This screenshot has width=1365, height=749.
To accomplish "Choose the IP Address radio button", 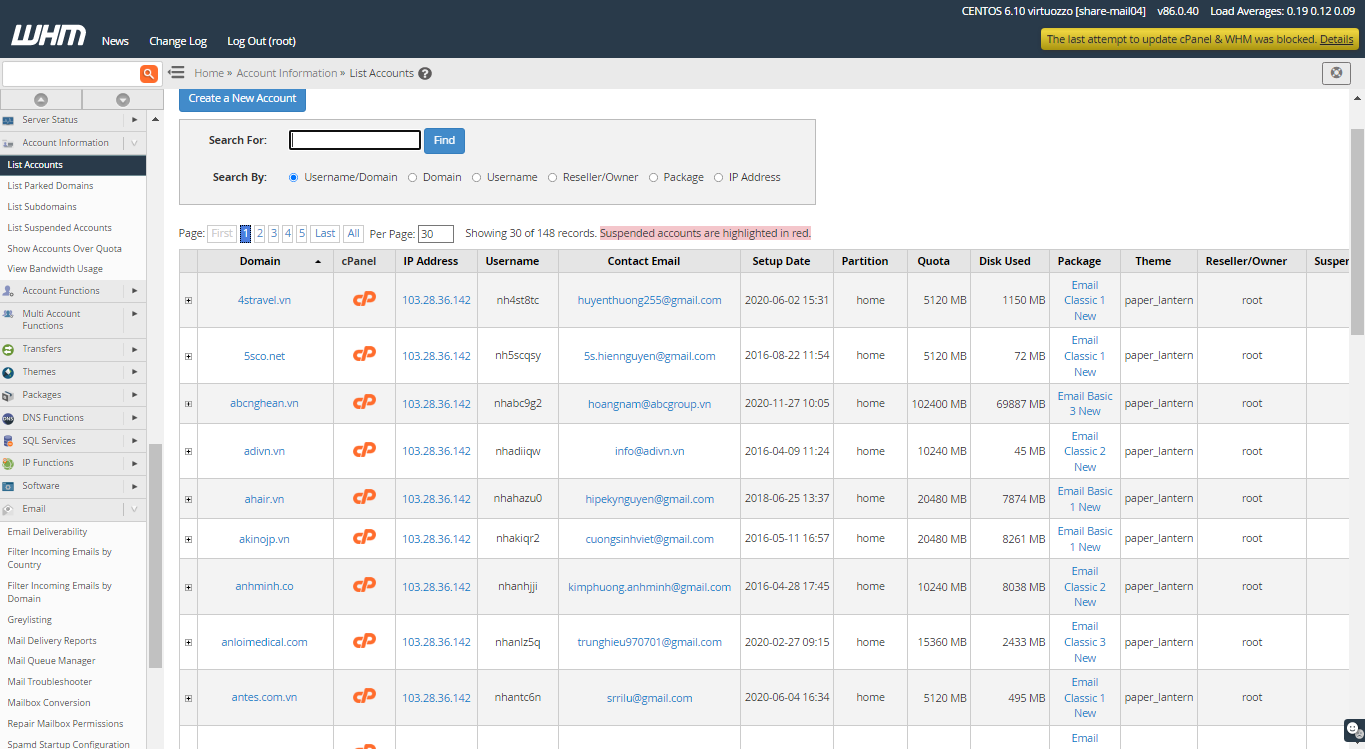I will [x=718, y=178].
